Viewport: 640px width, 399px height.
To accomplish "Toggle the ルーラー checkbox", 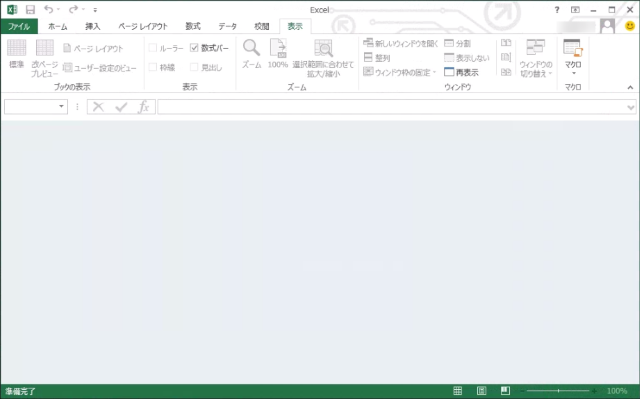I will pos(153,48).
